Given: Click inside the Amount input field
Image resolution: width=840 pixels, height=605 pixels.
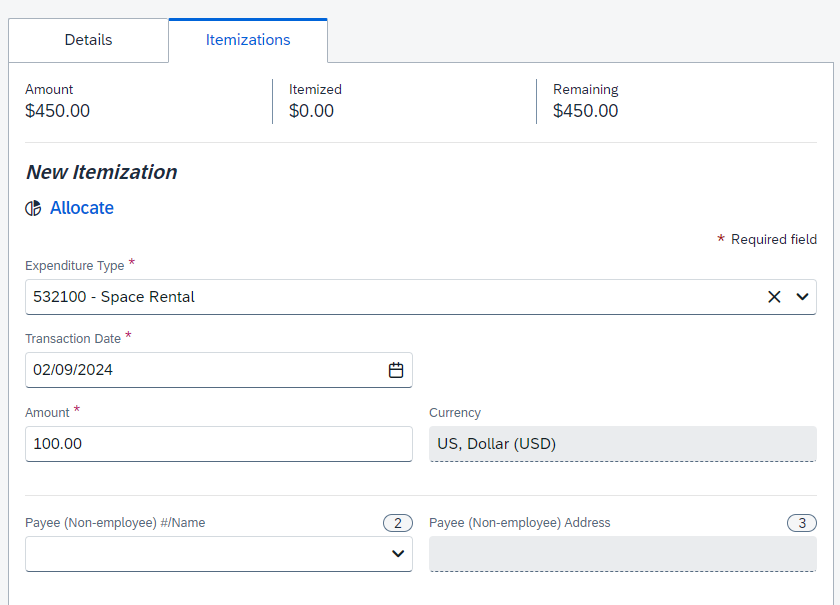Looking at the screenshot, I should coord(218,443).
